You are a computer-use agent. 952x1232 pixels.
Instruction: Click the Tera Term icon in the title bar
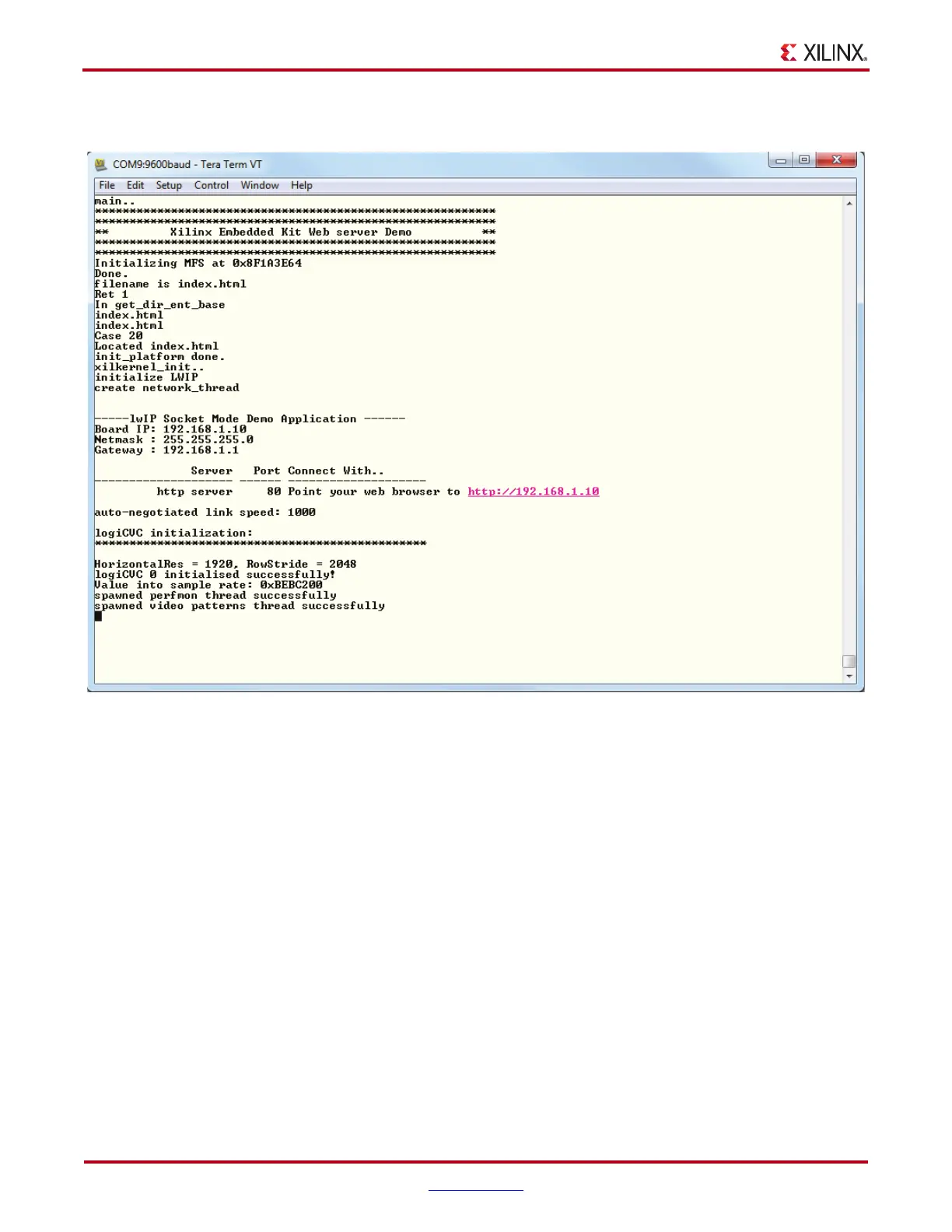(100, 165)
